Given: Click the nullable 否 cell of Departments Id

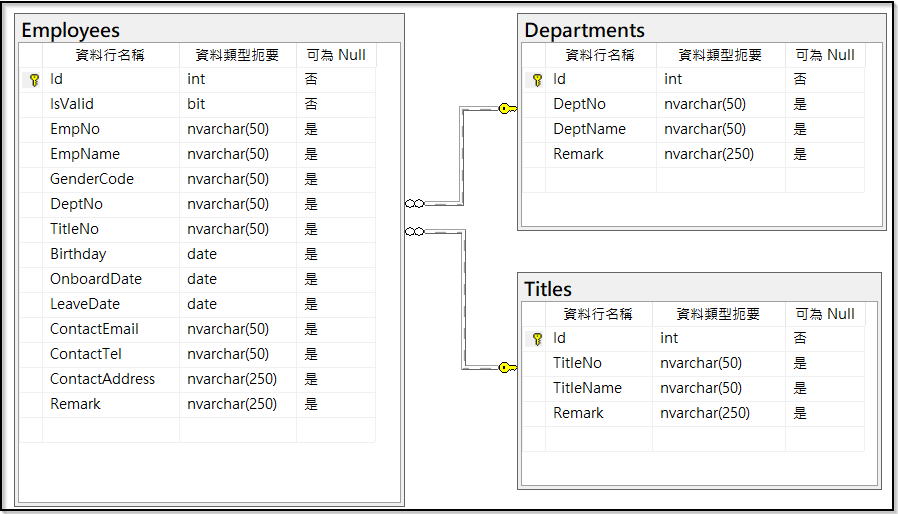Looking at the screenshot, I should 800,79.
